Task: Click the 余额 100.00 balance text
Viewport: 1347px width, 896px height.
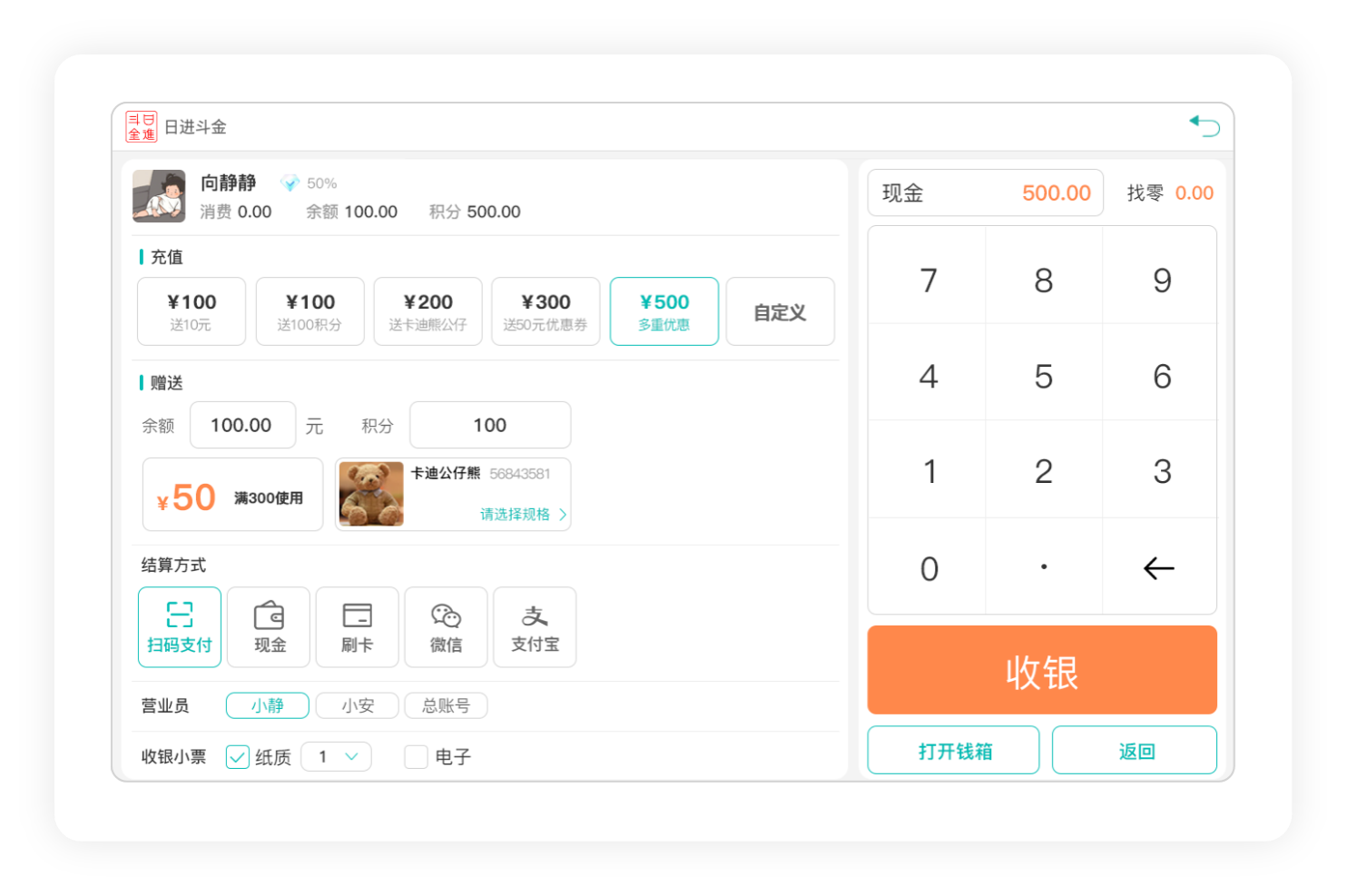Action: click(351, 212)
